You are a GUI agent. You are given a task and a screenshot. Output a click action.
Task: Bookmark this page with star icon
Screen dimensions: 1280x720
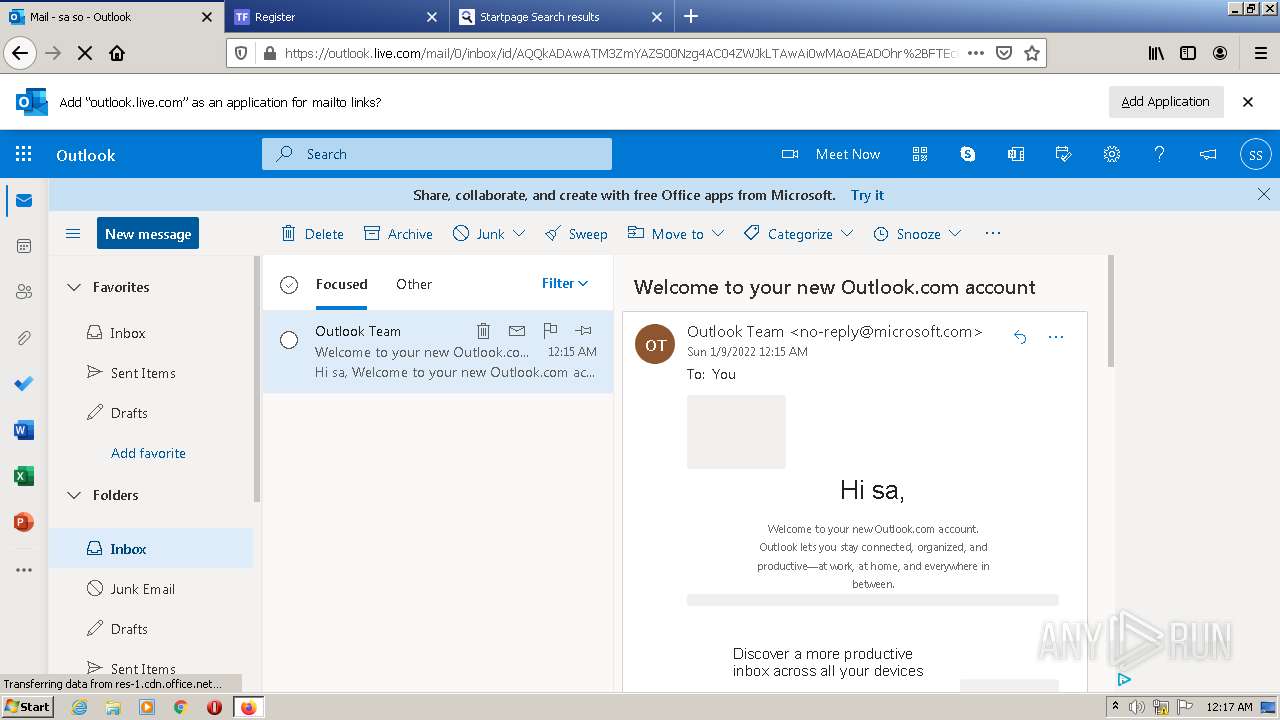tap(1032, 53)
